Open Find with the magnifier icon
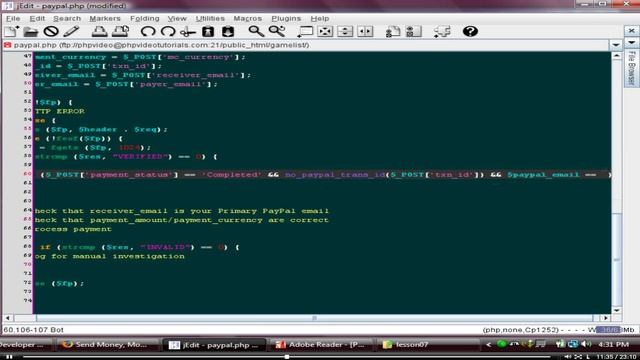This screenshot has height=360, width=640. (x=256, y=31)
